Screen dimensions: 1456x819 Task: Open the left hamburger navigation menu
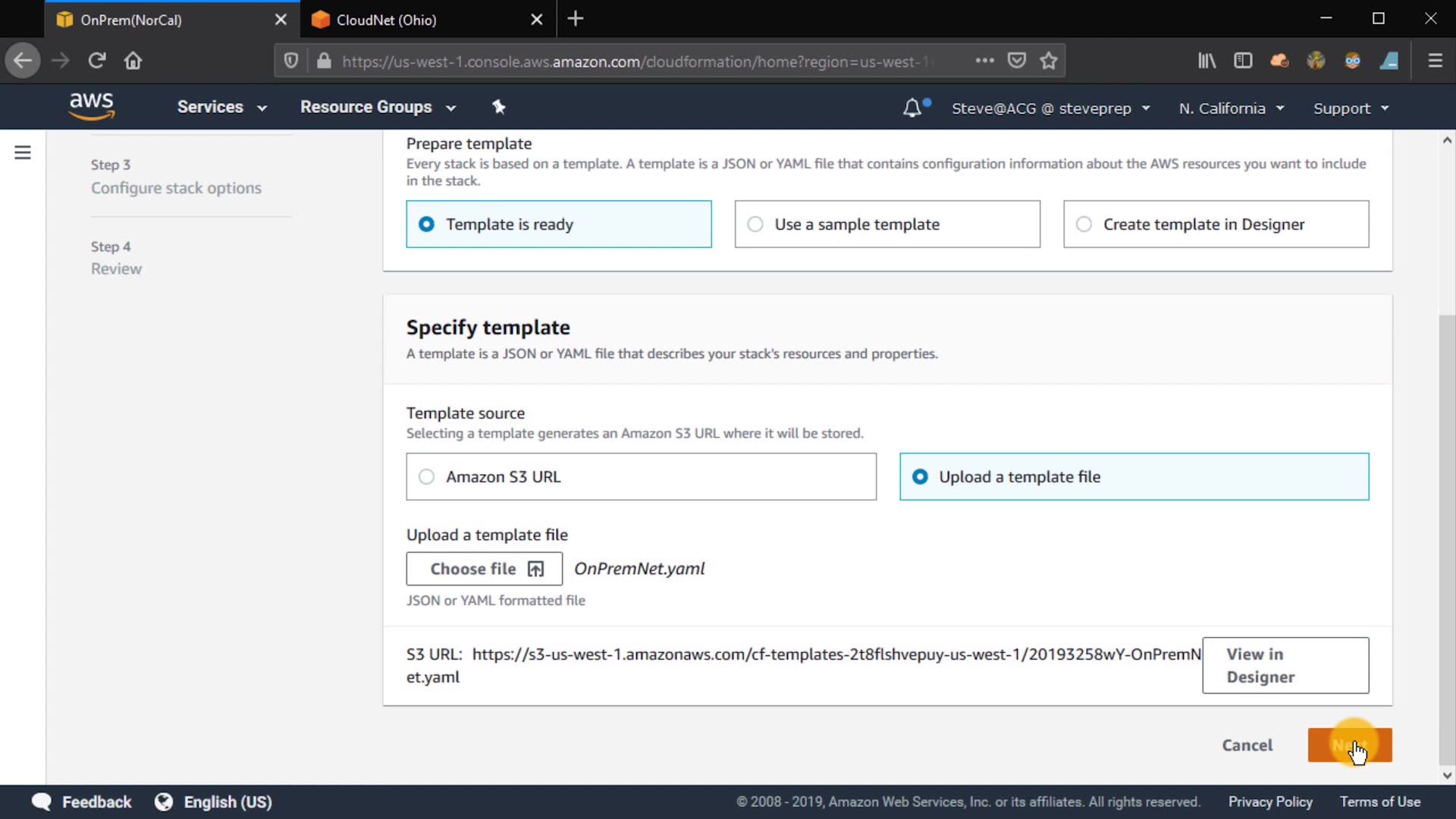coord(23,152)
